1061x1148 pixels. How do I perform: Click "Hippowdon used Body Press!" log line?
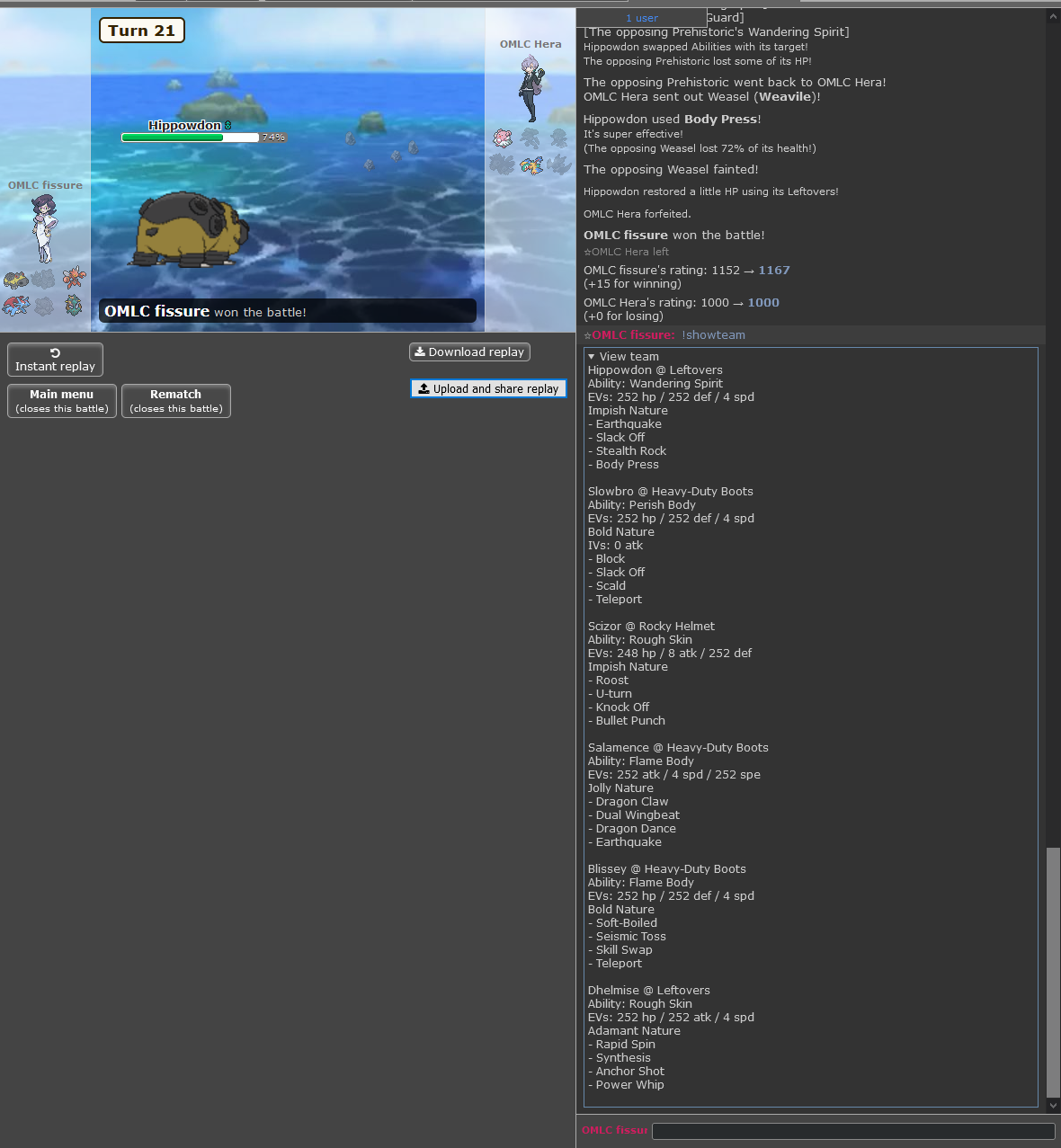pyautogui.click(x=673, y=120)
